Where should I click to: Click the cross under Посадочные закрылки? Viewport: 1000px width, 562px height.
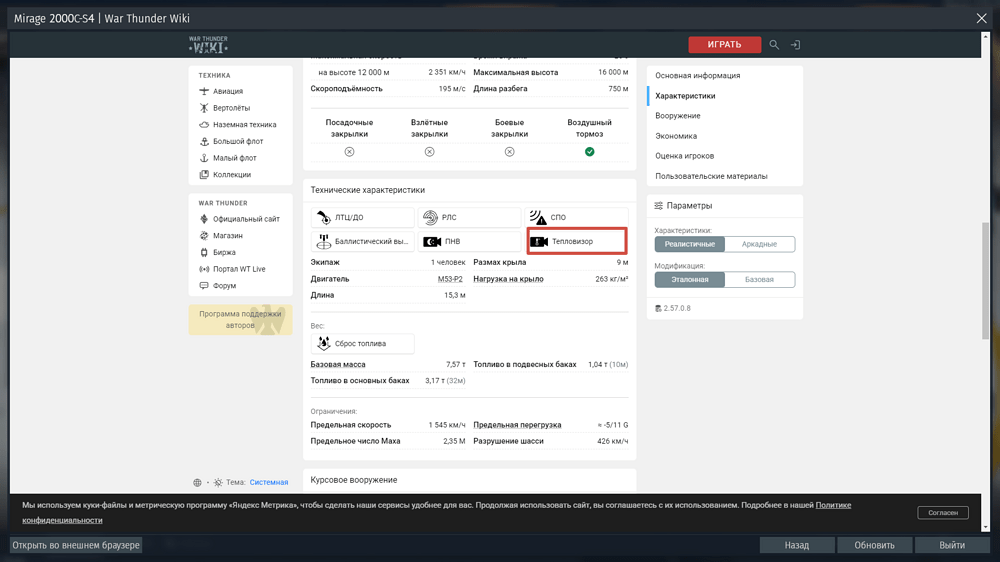pyautogui.click(x=349, y=152)
